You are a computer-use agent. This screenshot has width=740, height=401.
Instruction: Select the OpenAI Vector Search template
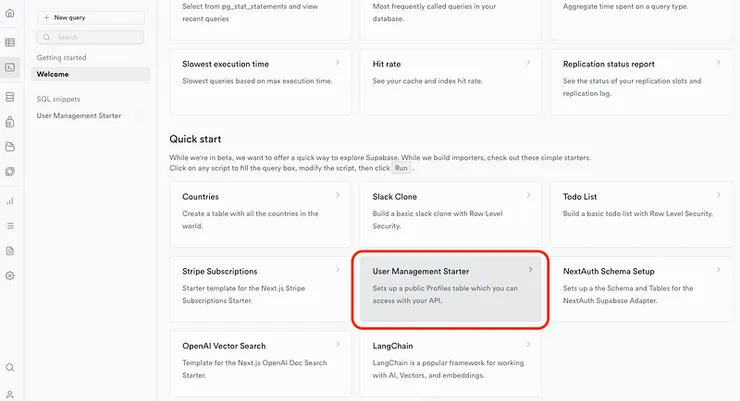[x=258, y=354]
